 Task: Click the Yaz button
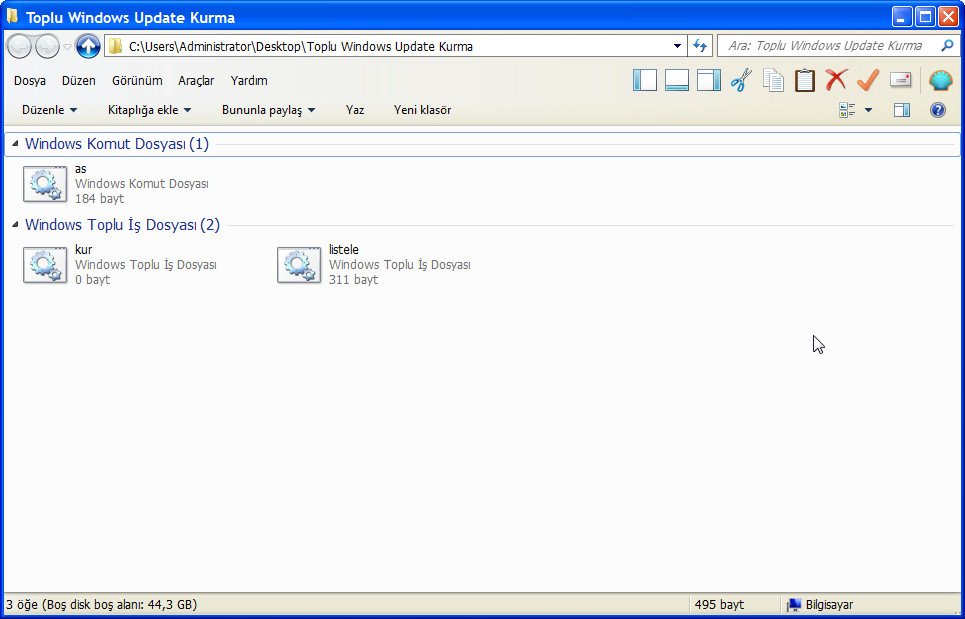coord(355,110)
